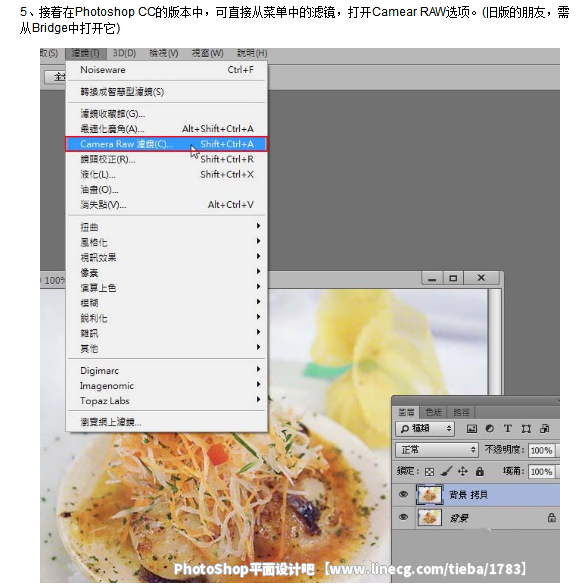
Task: Choose 最適化廣角(A)... menu item
Action: (x=166, y=129)
